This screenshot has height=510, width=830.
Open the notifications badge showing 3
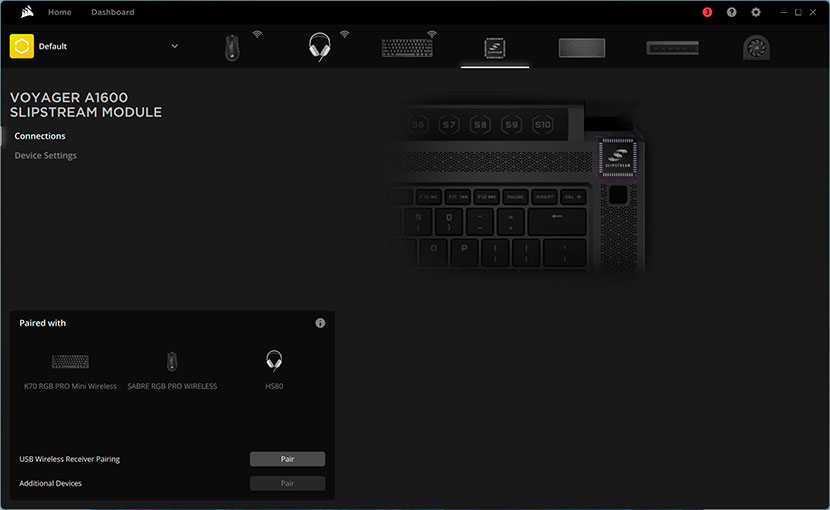(x=707, y=12)
